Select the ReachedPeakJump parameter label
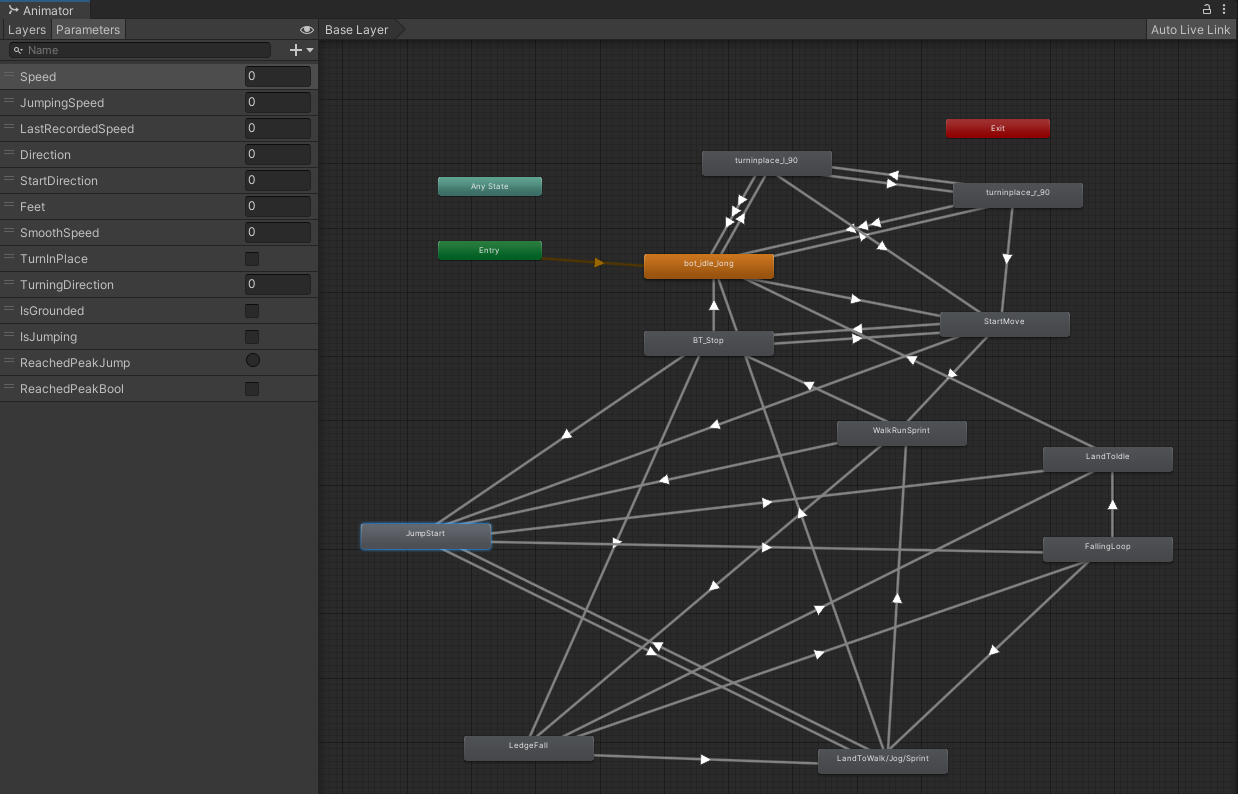This screenshot has height=794, width=1238. tap(75, 363)
